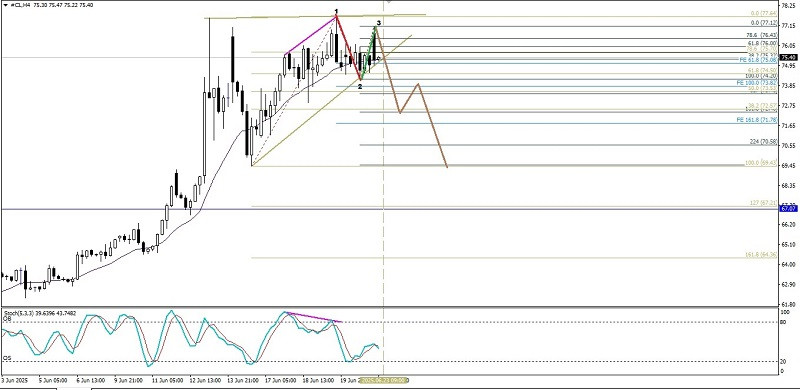
Task: Click the OB overbought level label
Action: click(x=7, y=318)
